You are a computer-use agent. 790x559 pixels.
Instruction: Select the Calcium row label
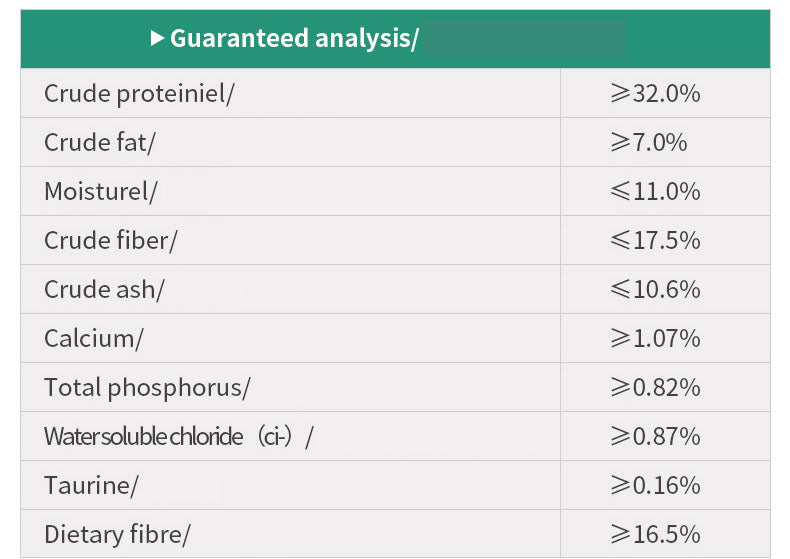click(94, 339)
